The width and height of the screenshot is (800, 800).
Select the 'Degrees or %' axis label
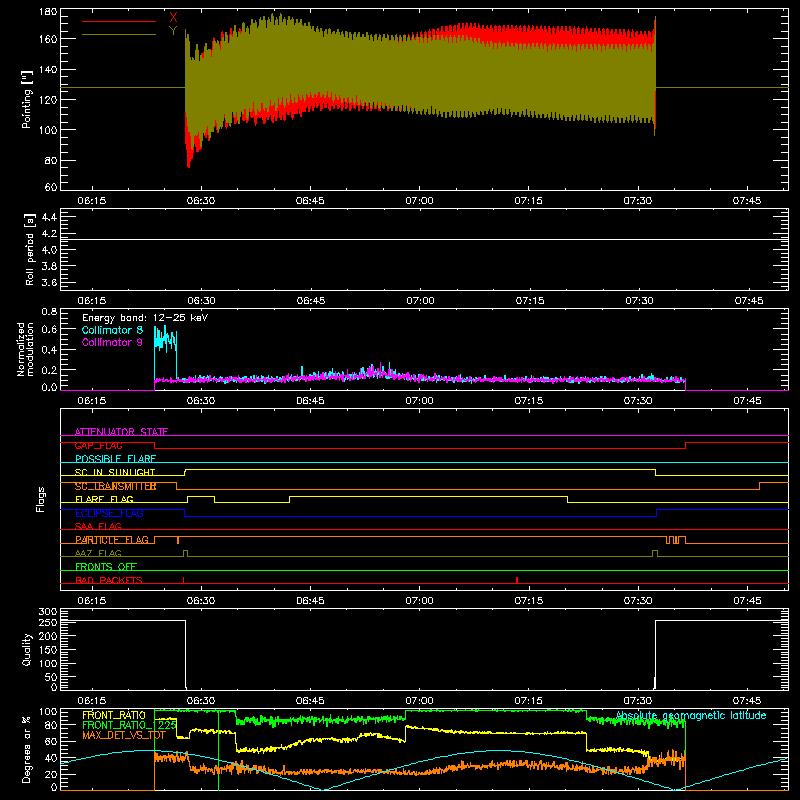click(27, 749)
